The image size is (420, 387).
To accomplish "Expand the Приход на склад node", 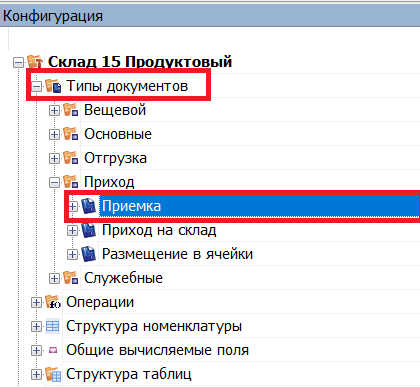I will 72,230.
